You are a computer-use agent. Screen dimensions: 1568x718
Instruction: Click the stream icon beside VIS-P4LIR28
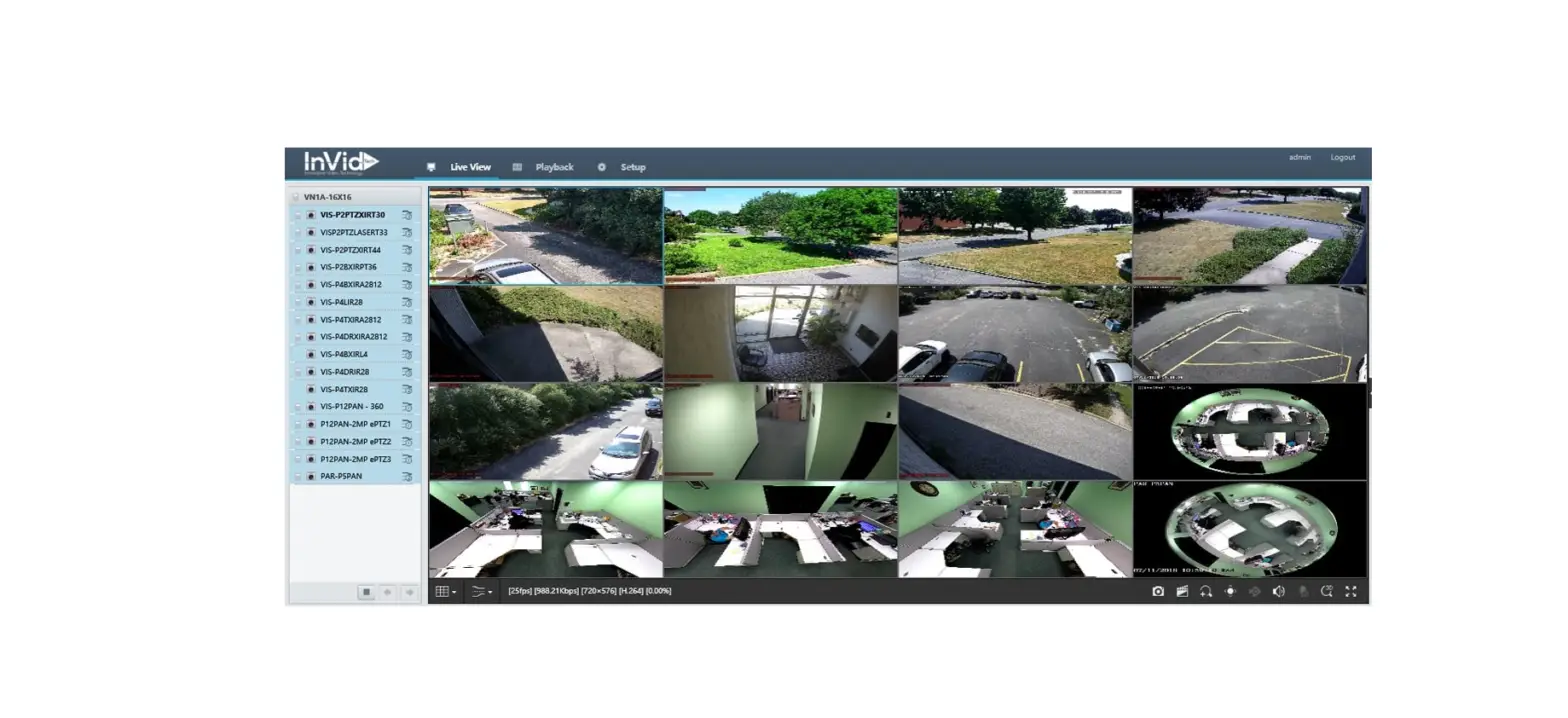tap(407, 302)
